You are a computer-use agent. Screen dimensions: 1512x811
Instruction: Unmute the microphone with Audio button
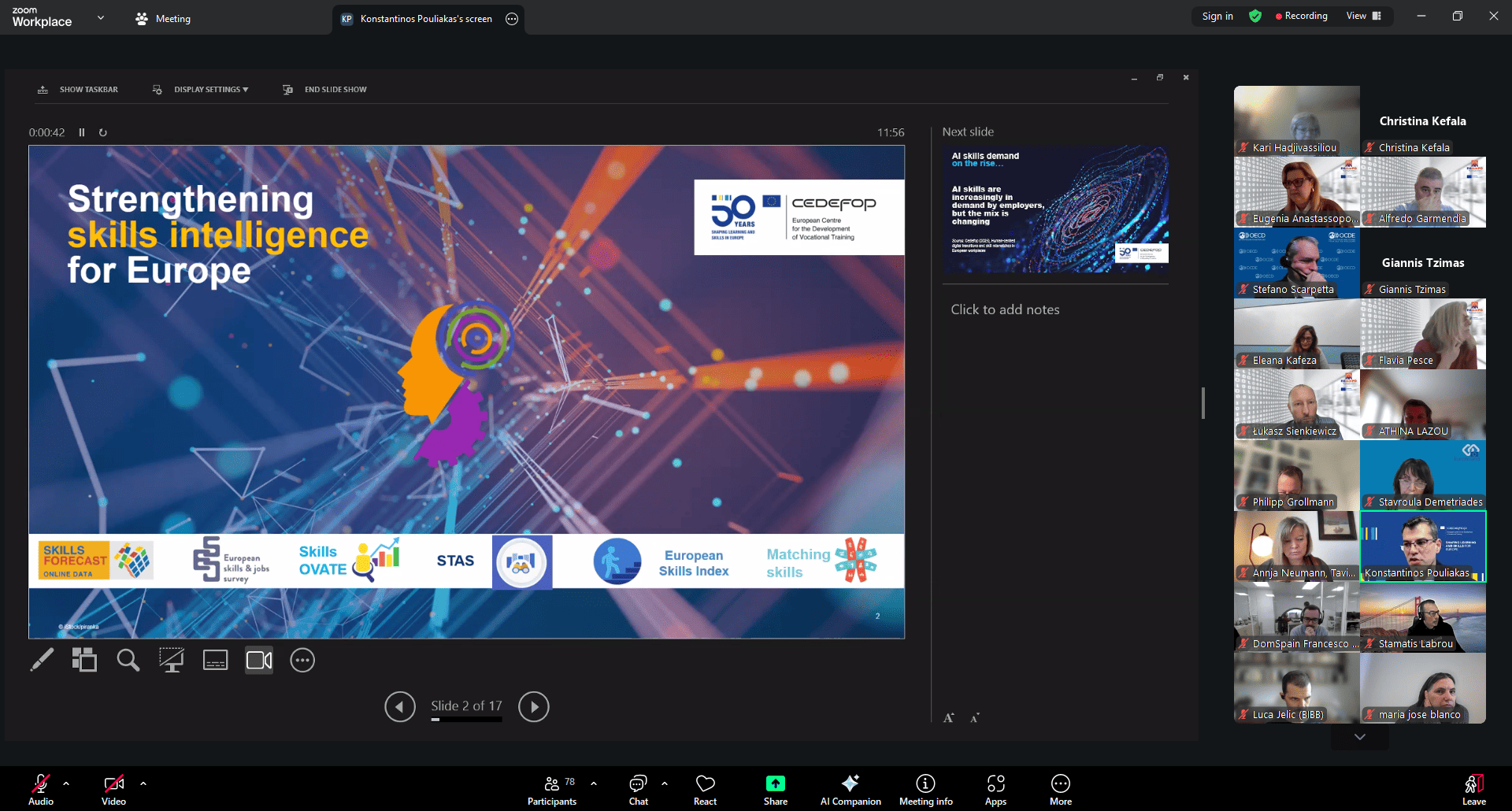click(x=41, y=789)
